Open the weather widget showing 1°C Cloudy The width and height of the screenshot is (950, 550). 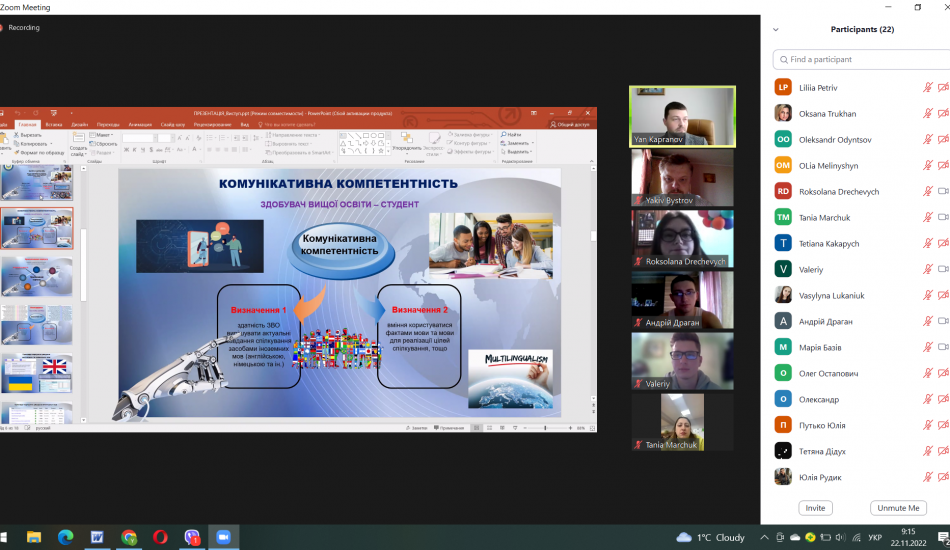(x=711, y=537)
